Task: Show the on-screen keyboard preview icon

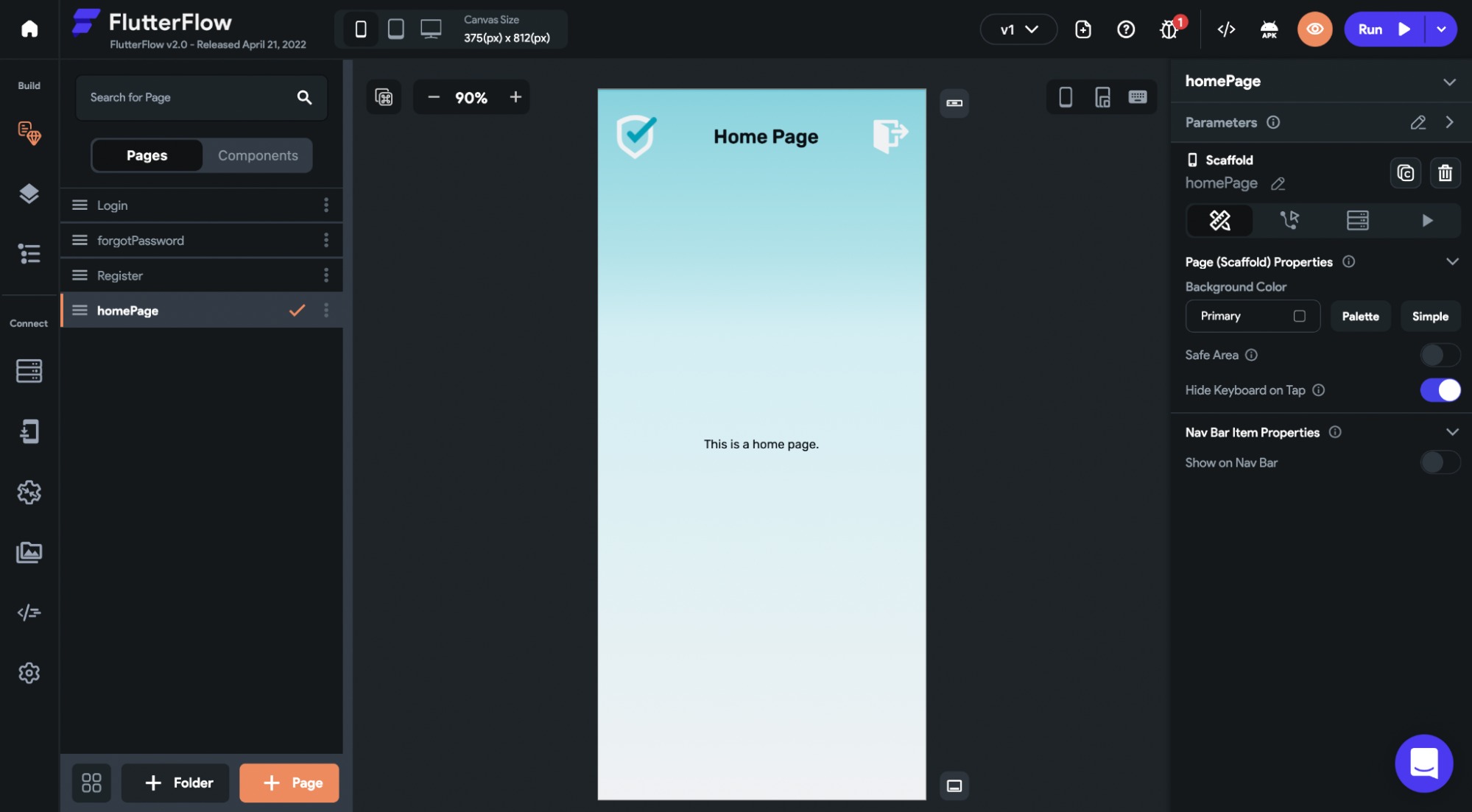Action: (x=1138, y=97)
